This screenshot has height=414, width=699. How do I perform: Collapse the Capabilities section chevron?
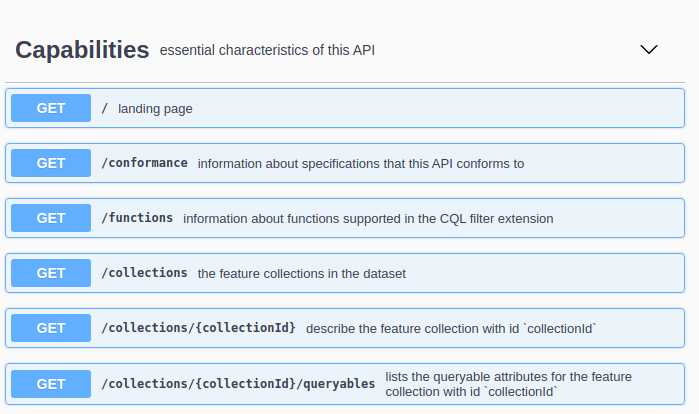[x=649, y=49]
